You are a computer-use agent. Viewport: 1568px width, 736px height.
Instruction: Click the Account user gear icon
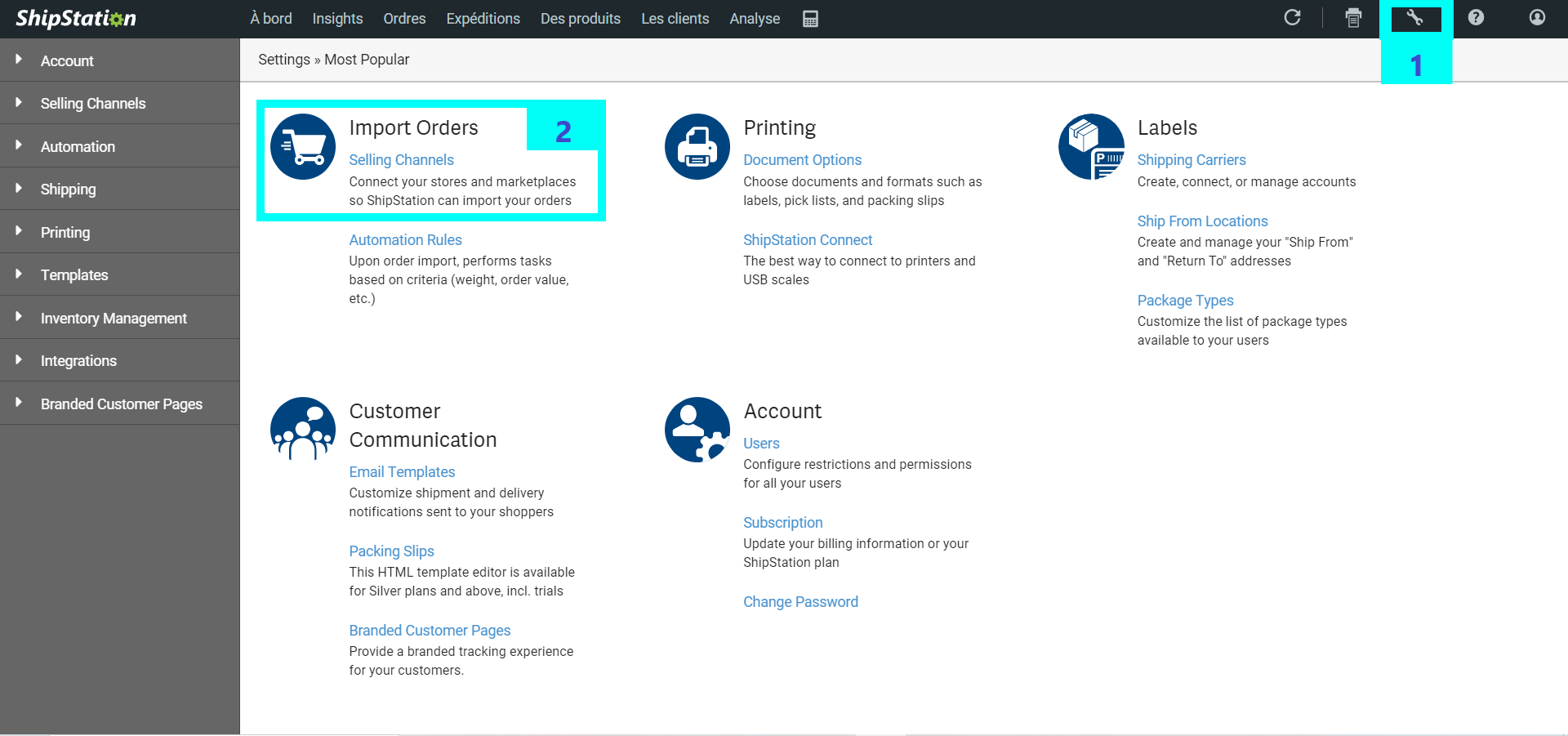697,430
